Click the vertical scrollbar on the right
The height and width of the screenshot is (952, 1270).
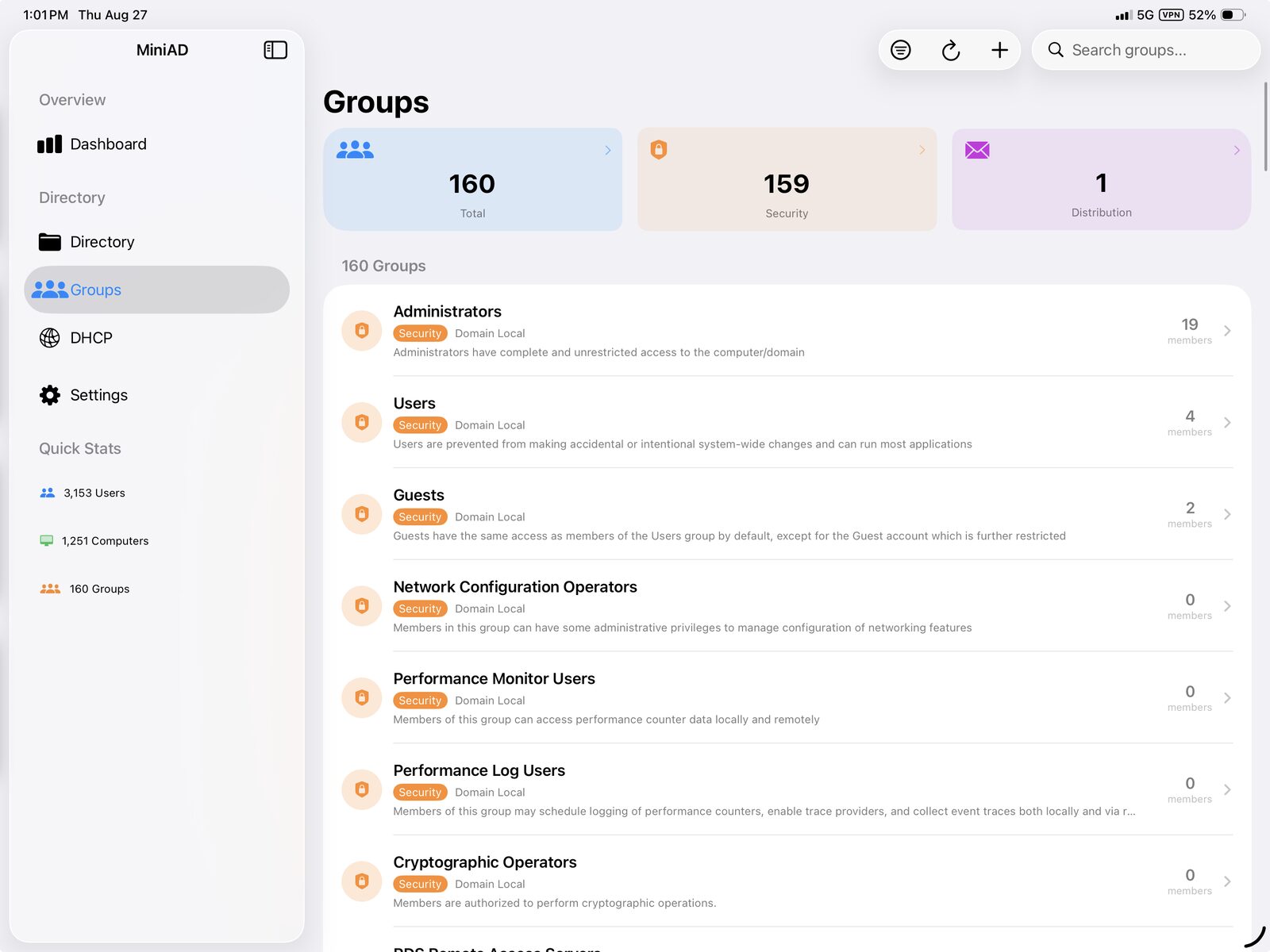[1265, 125]
